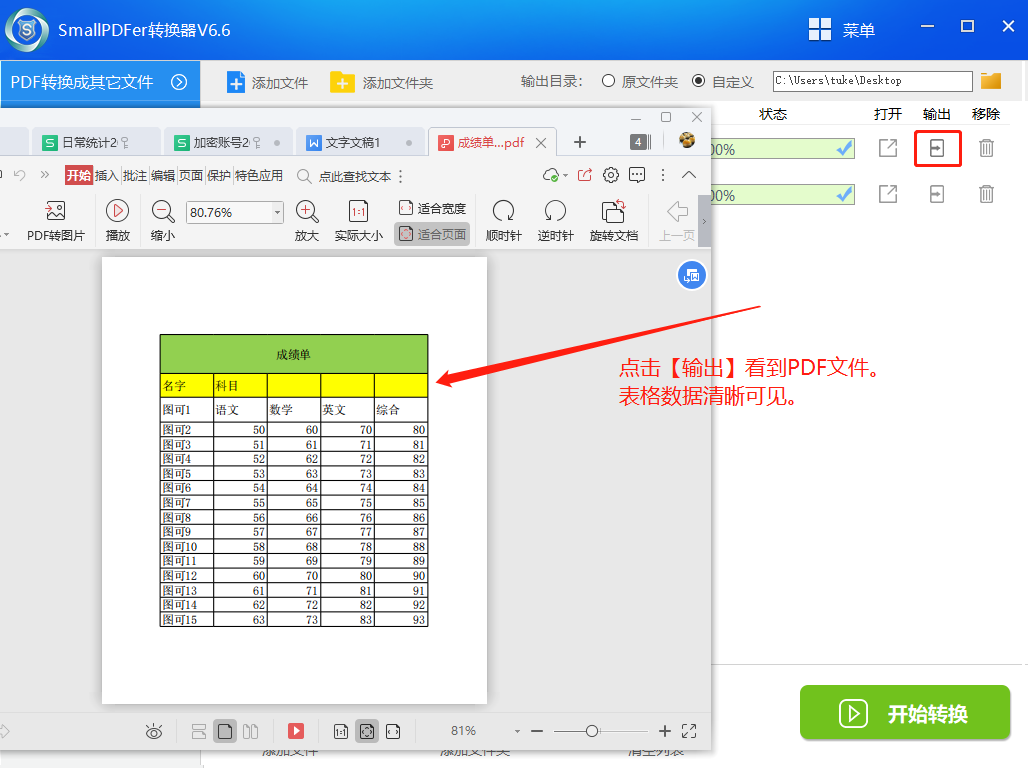Select the 原文件夹 radio button
The height and width of the screenshot is (768, 1028).
[608, 82]
